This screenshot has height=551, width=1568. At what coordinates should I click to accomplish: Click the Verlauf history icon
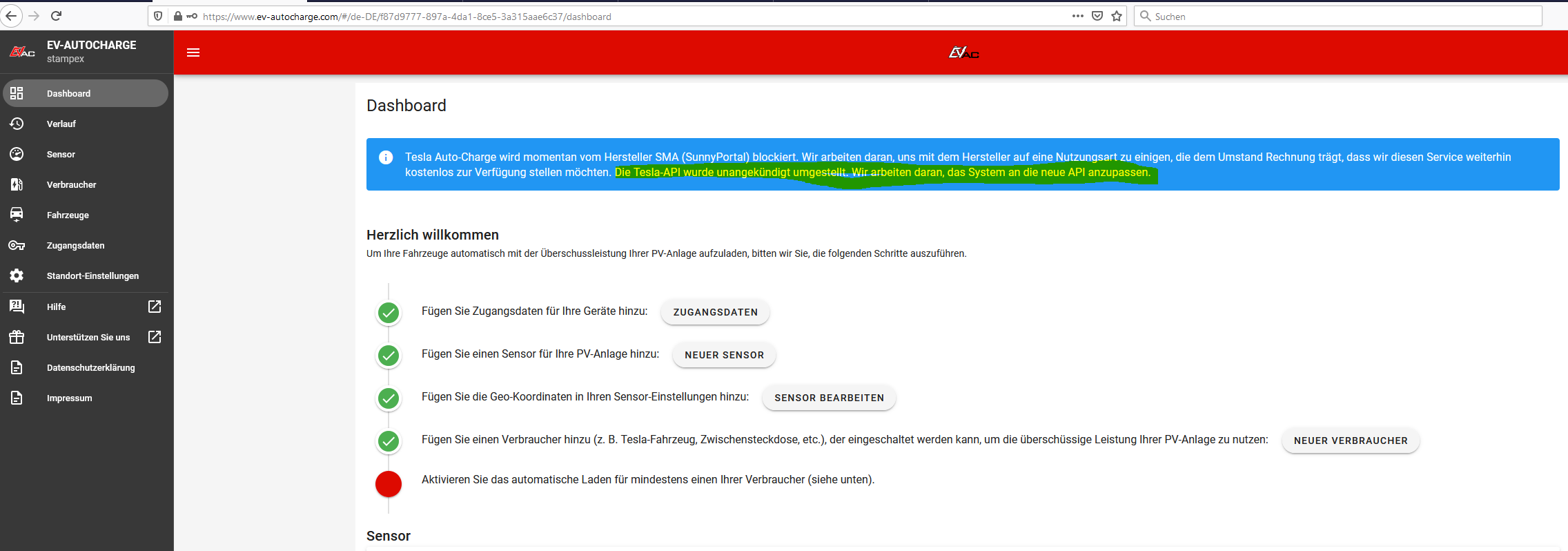pyautogui.click(x=17, y=124)
